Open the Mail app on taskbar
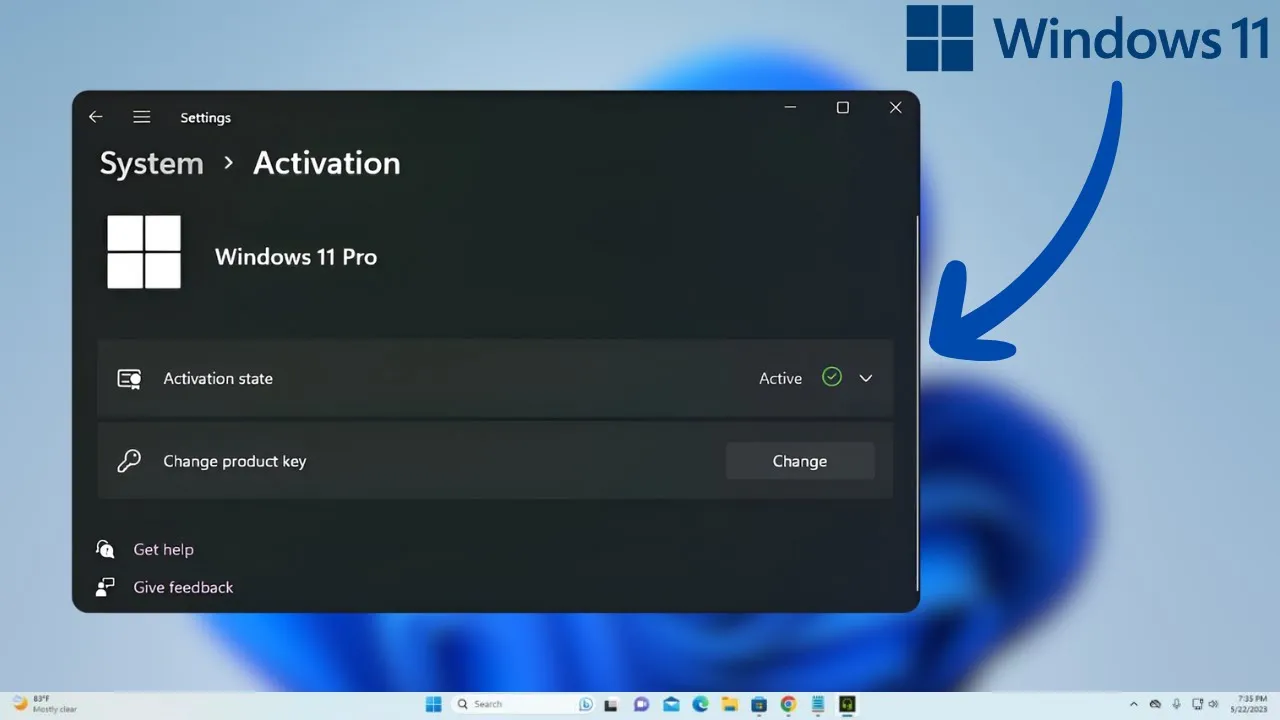 tap(671, 704)
